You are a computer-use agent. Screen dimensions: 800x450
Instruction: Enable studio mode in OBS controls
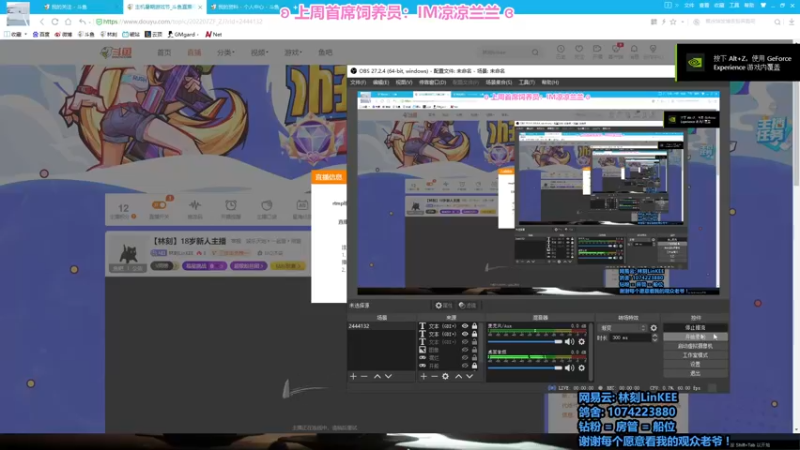click(x=695, y=355)
